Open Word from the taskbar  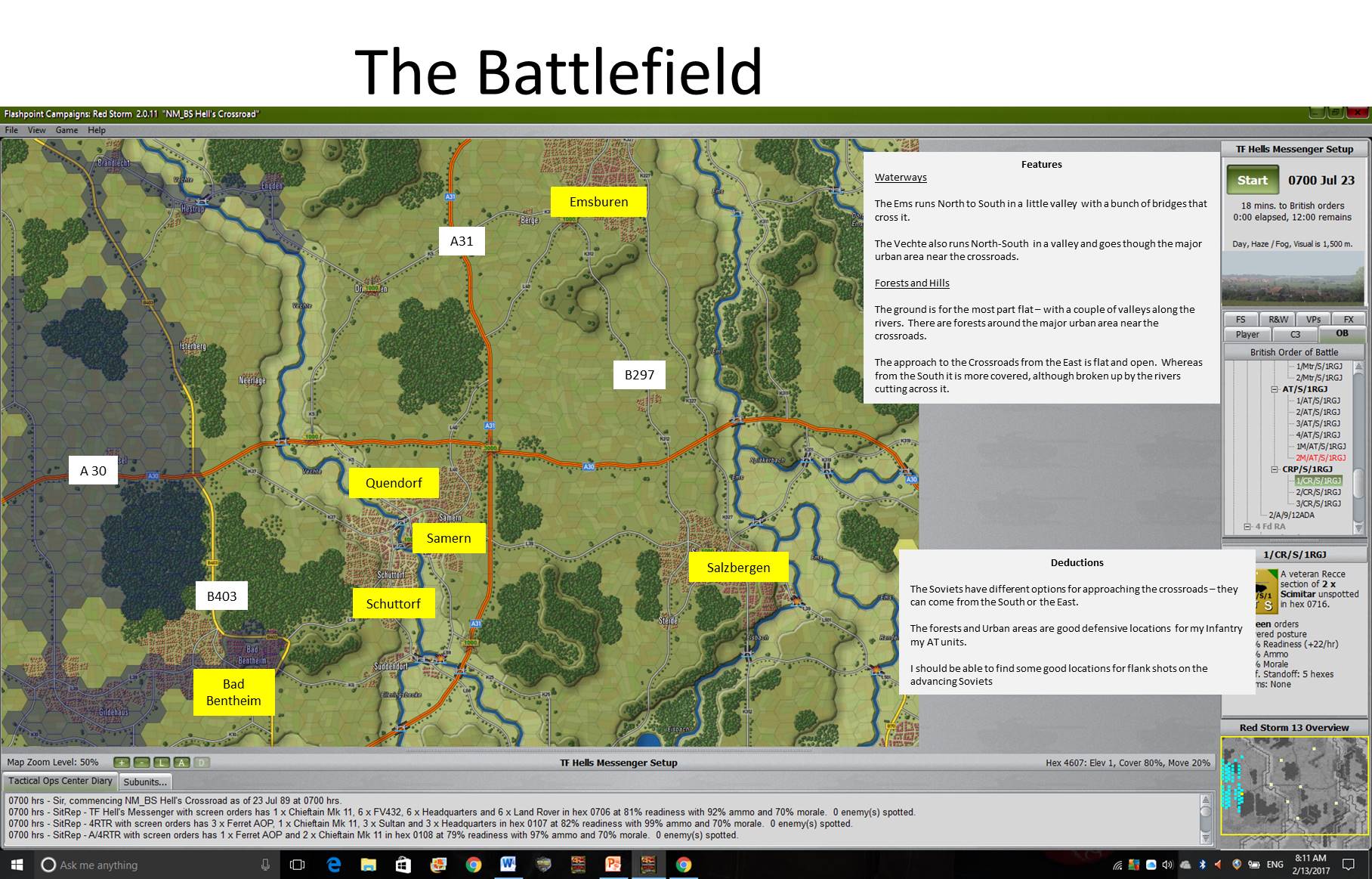pos(508,865)
